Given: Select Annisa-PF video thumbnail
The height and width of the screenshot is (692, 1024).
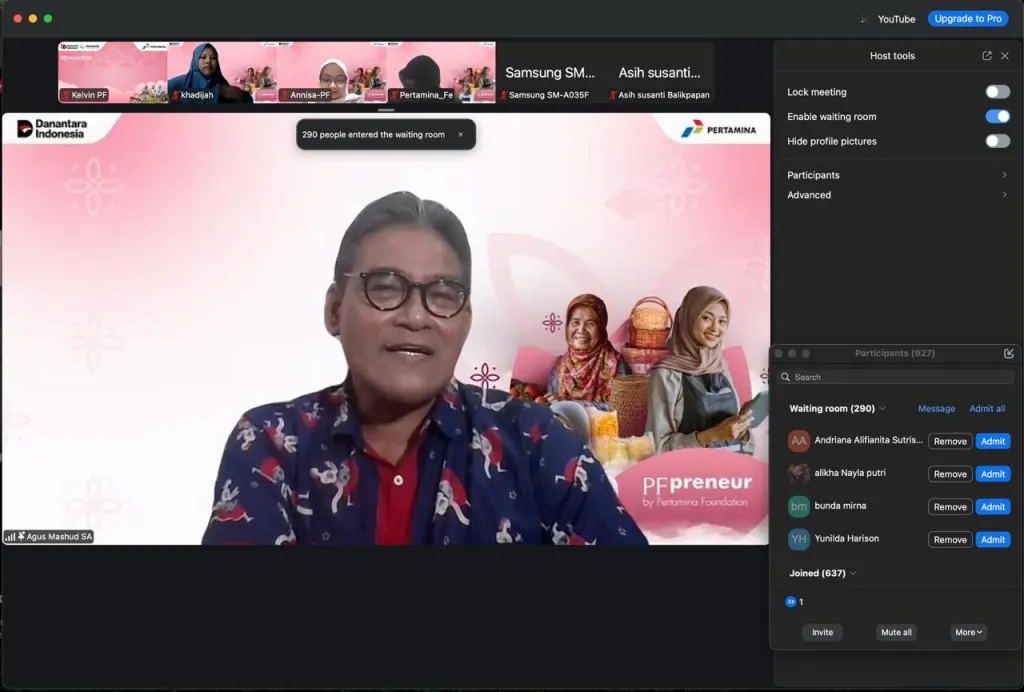Looking at the screenshot, I should (x=332, y=72).
